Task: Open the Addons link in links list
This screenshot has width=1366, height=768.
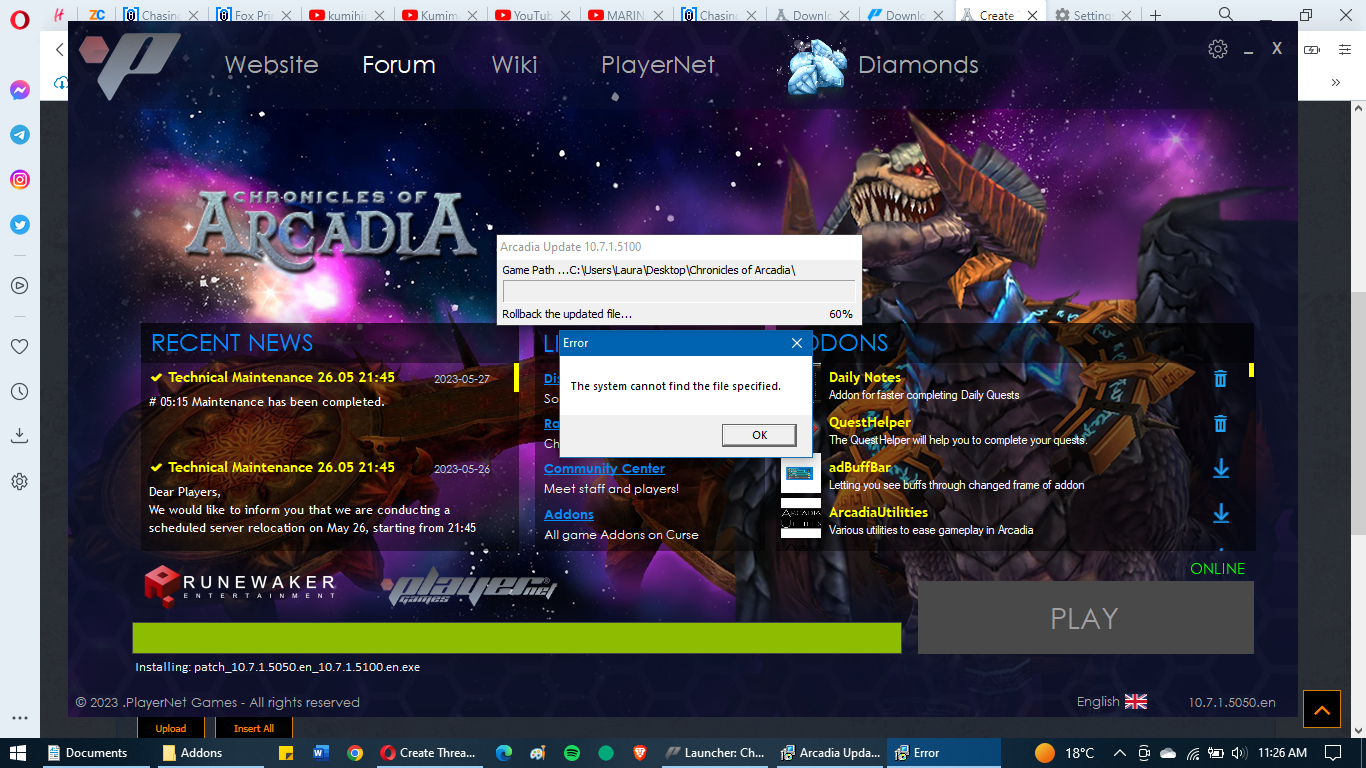Action: [x=568, y=514]
